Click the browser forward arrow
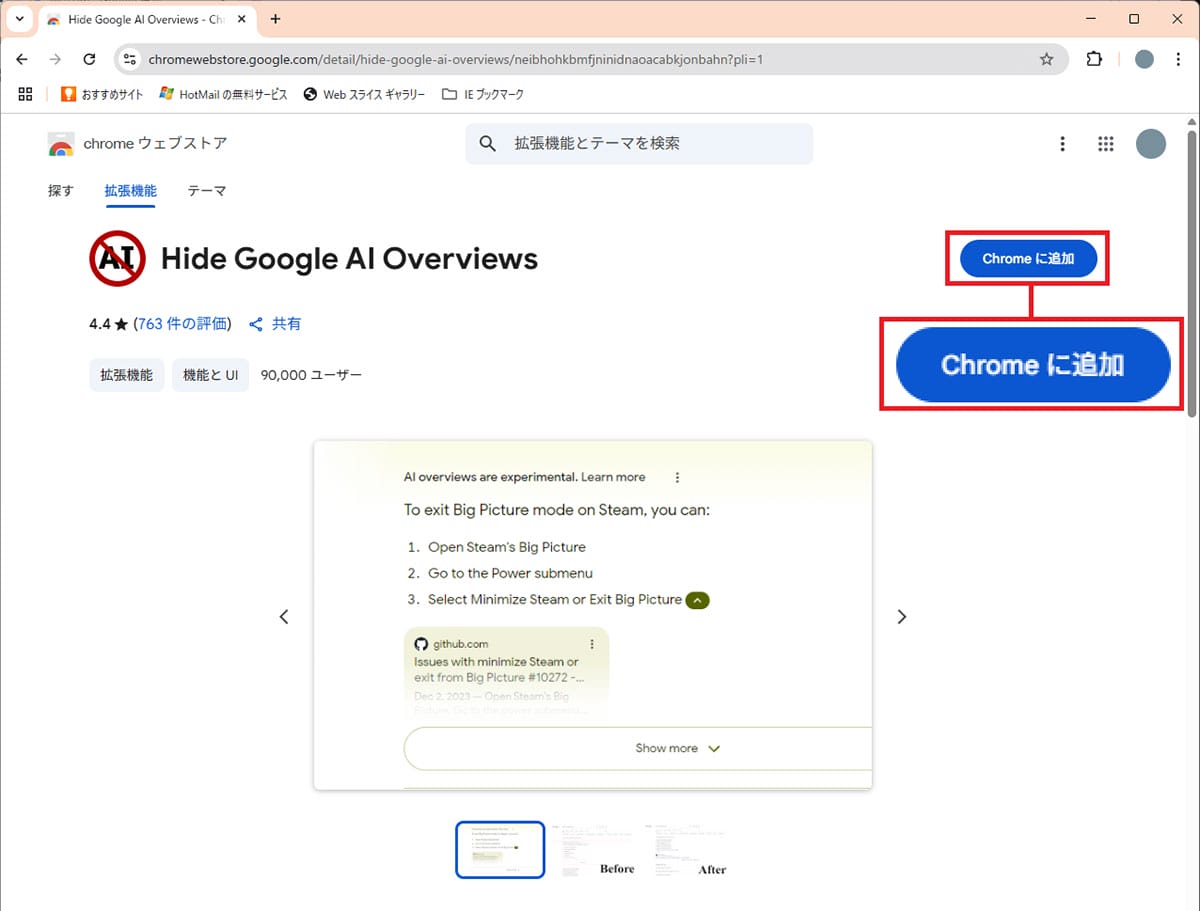The height and width of the screenshot is (911, 1200). click(55, 59)
